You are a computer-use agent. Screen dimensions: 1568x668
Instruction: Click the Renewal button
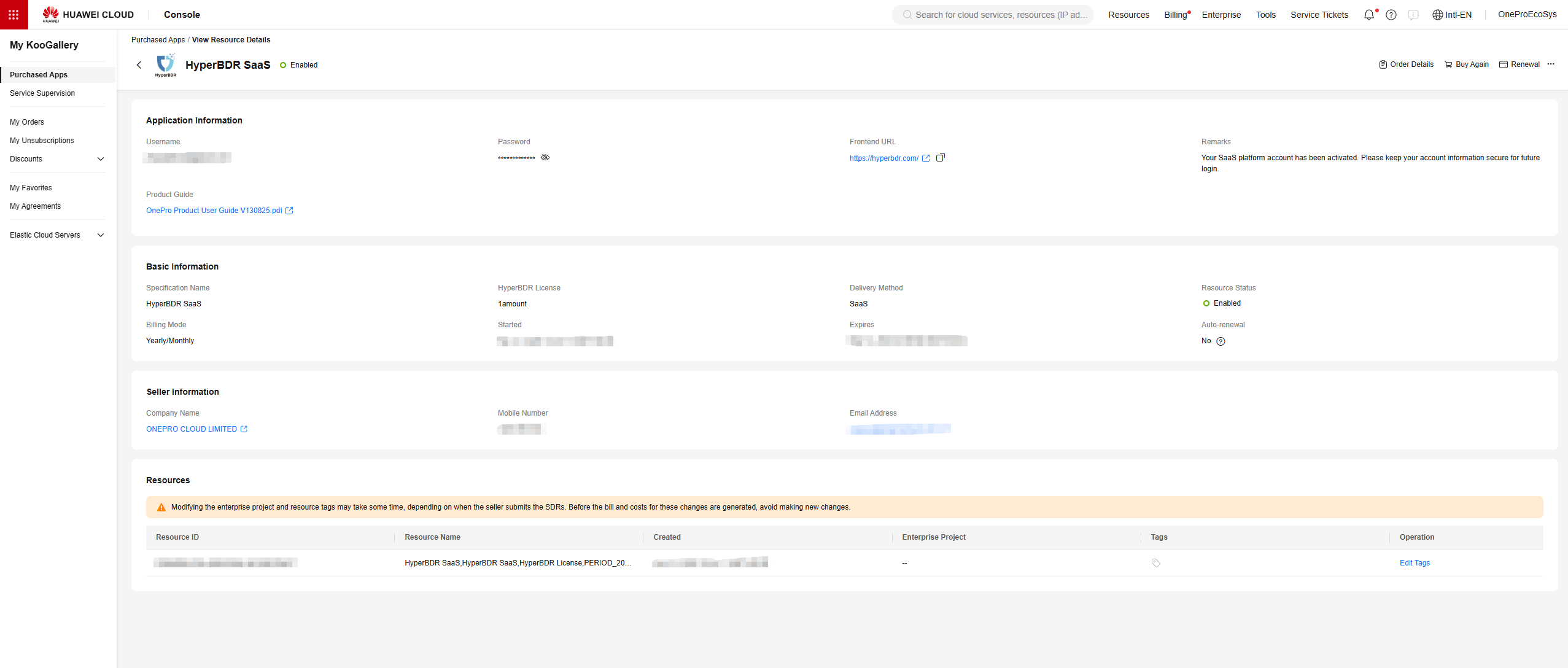click(1519, 64)
